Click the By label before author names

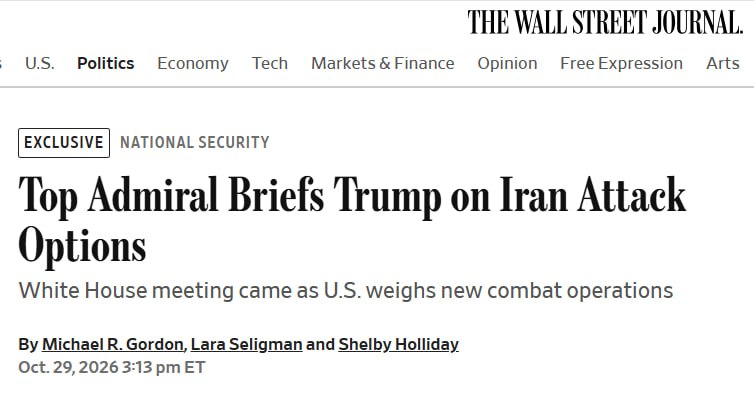[28, 344]
